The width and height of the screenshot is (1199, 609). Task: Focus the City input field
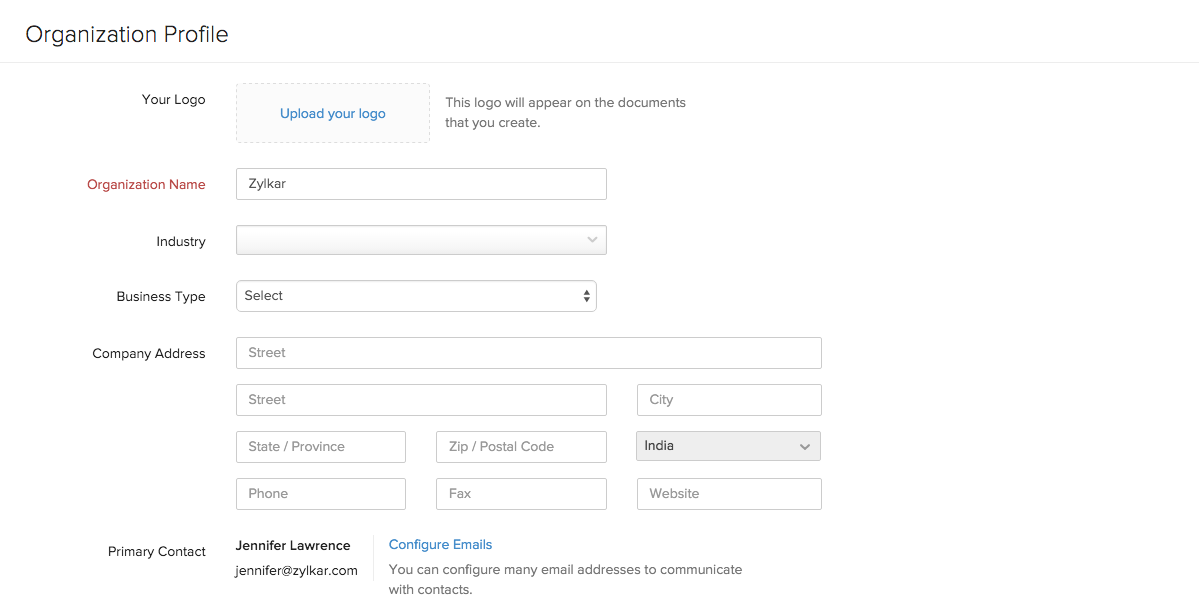tap(729, 400)
